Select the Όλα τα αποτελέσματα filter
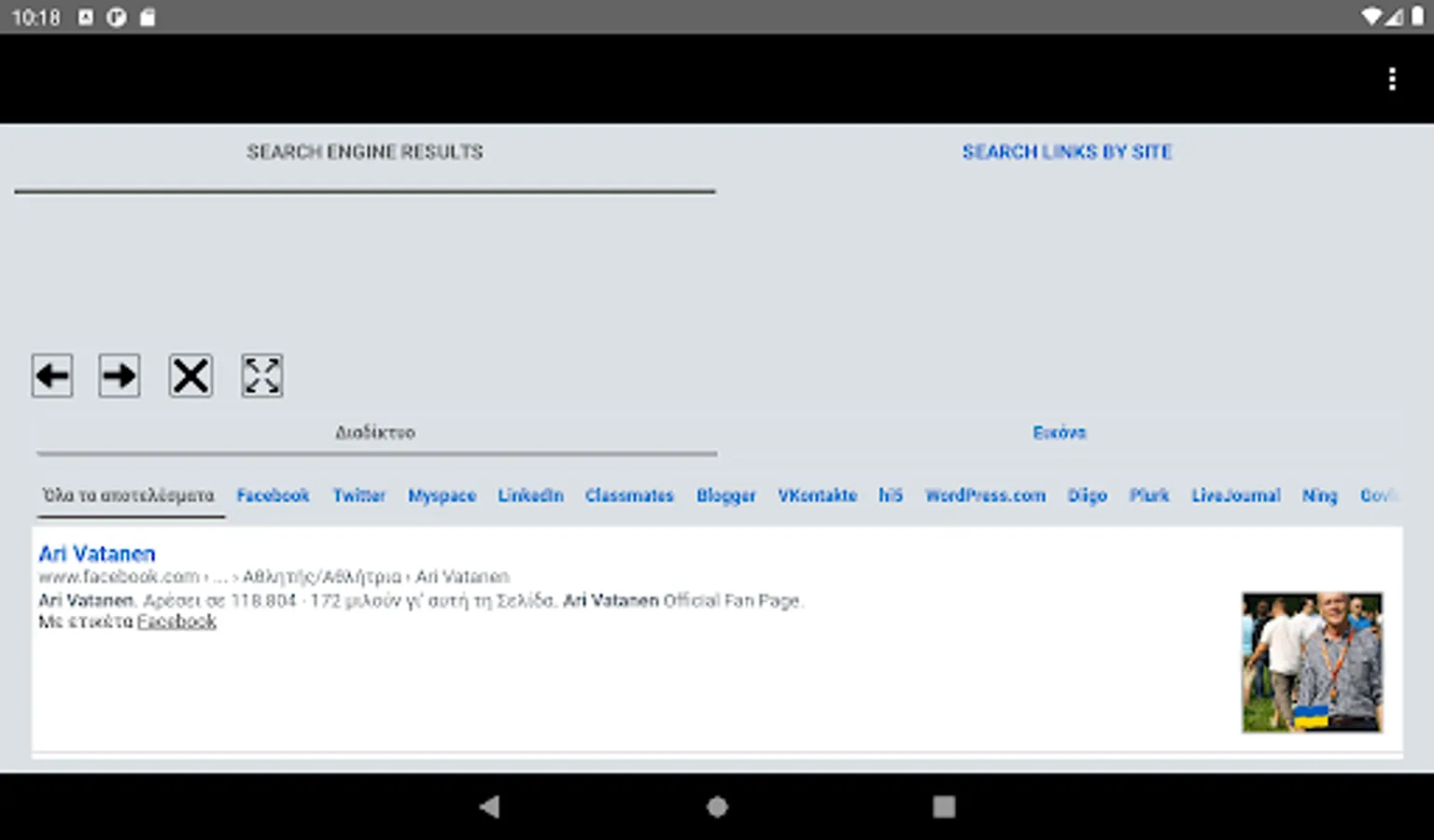 129,496
